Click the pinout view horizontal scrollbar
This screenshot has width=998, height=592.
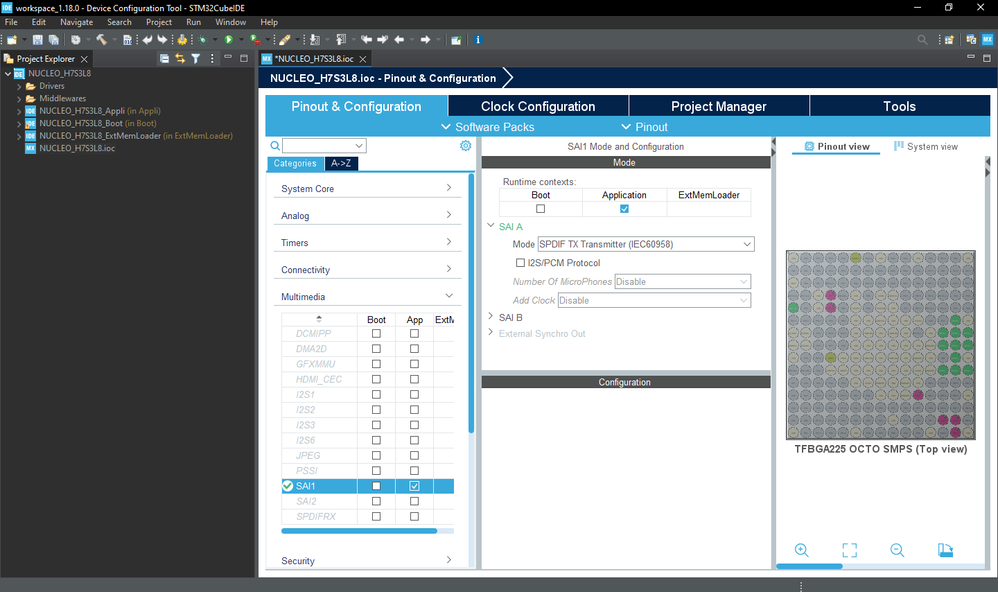tap(809, 566)
